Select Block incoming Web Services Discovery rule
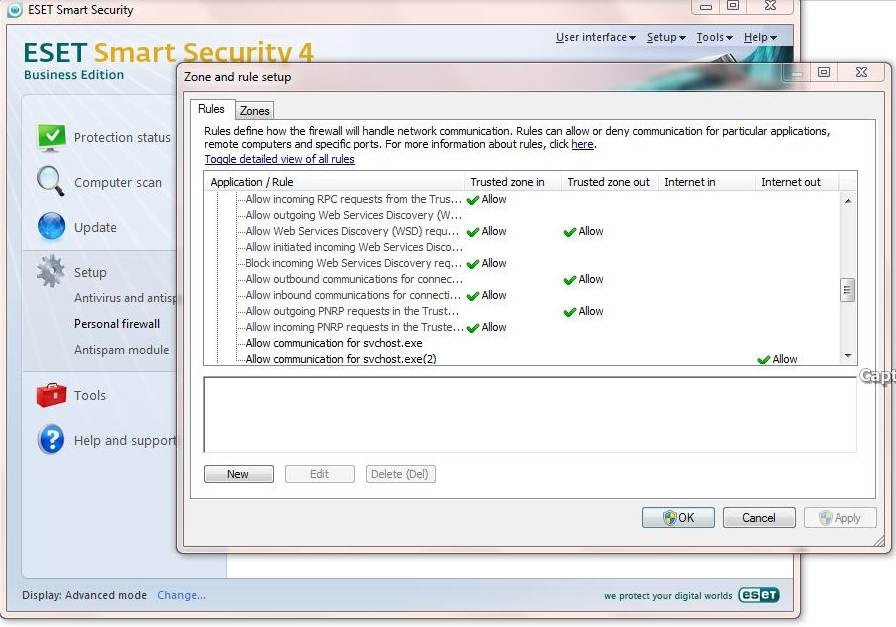This screenshot has width=896, height=627. click(354, 263)
